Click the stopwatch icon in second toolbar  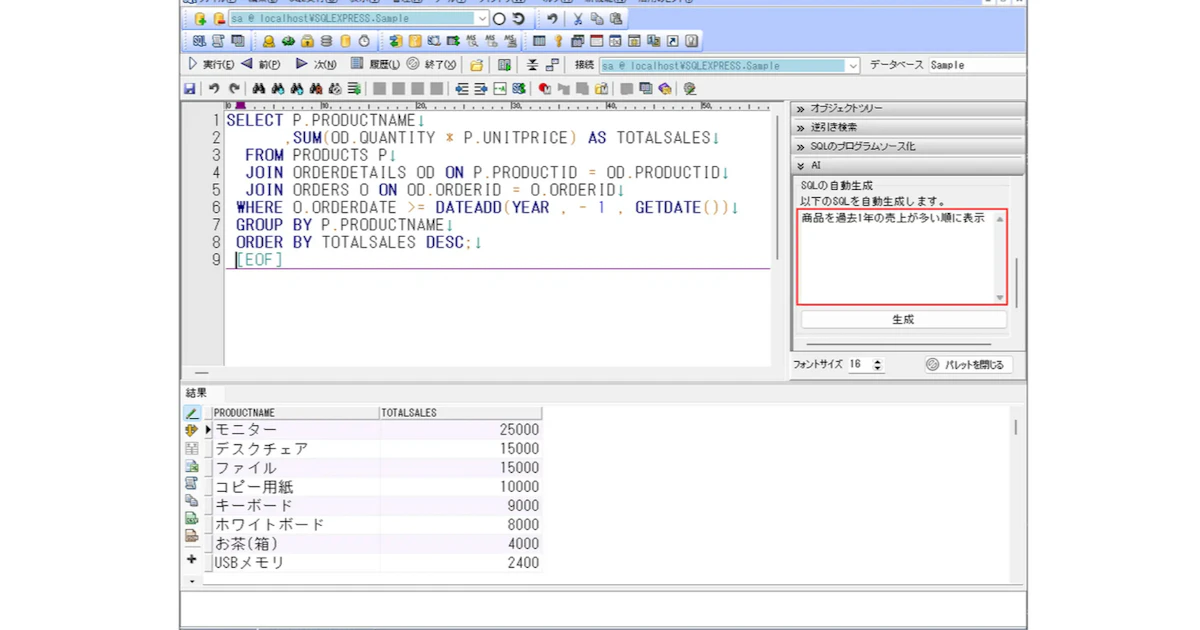(364, 42)
